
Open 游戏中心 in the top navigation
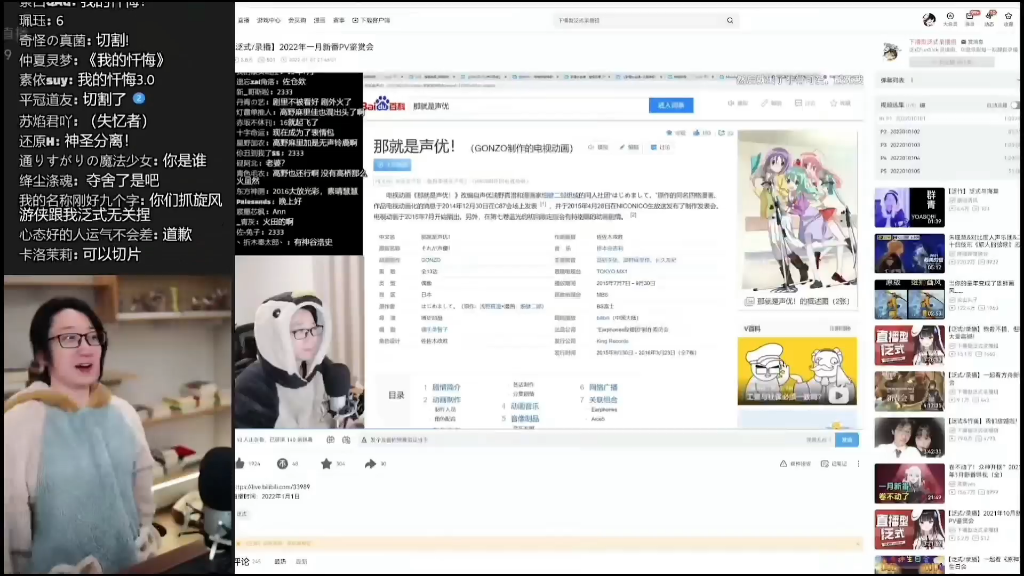click(x=269, y=20)
